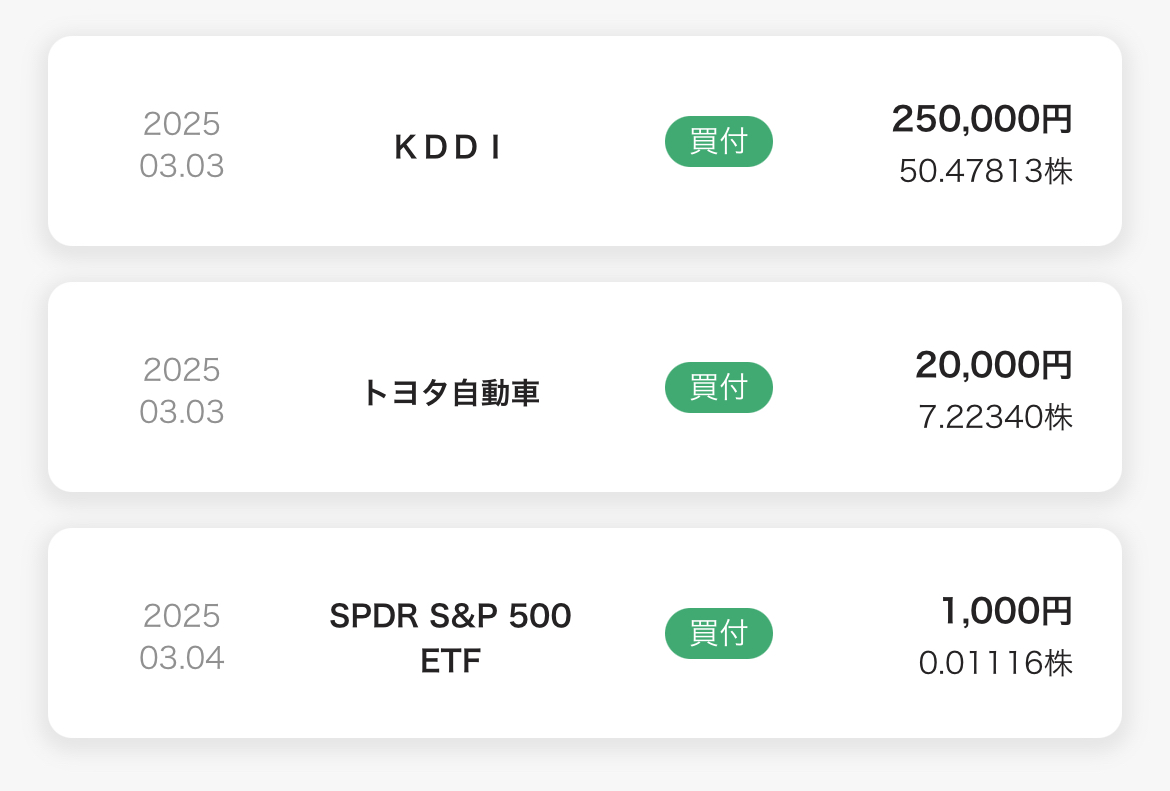
Task: Click the 03.03 text on the KDDI row
Action: (x=181, y=166)
